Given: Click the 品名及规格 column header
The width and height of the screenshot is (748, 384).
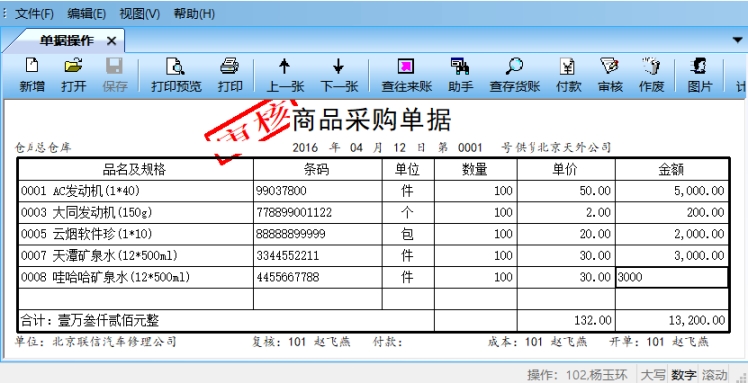Looking at the screenshot, I should (135, 169).
